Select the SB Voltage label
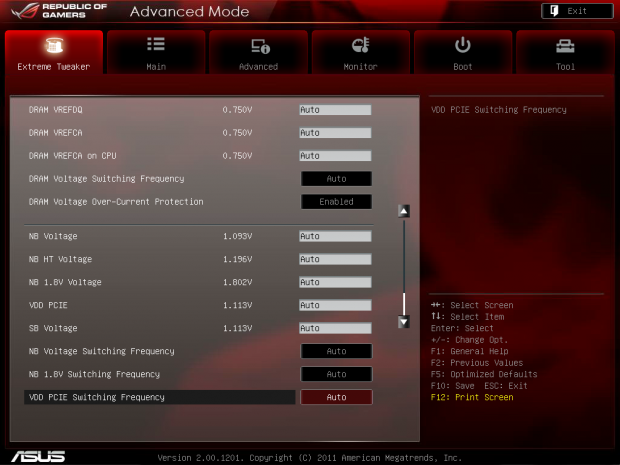 click(x=53, y=328)
